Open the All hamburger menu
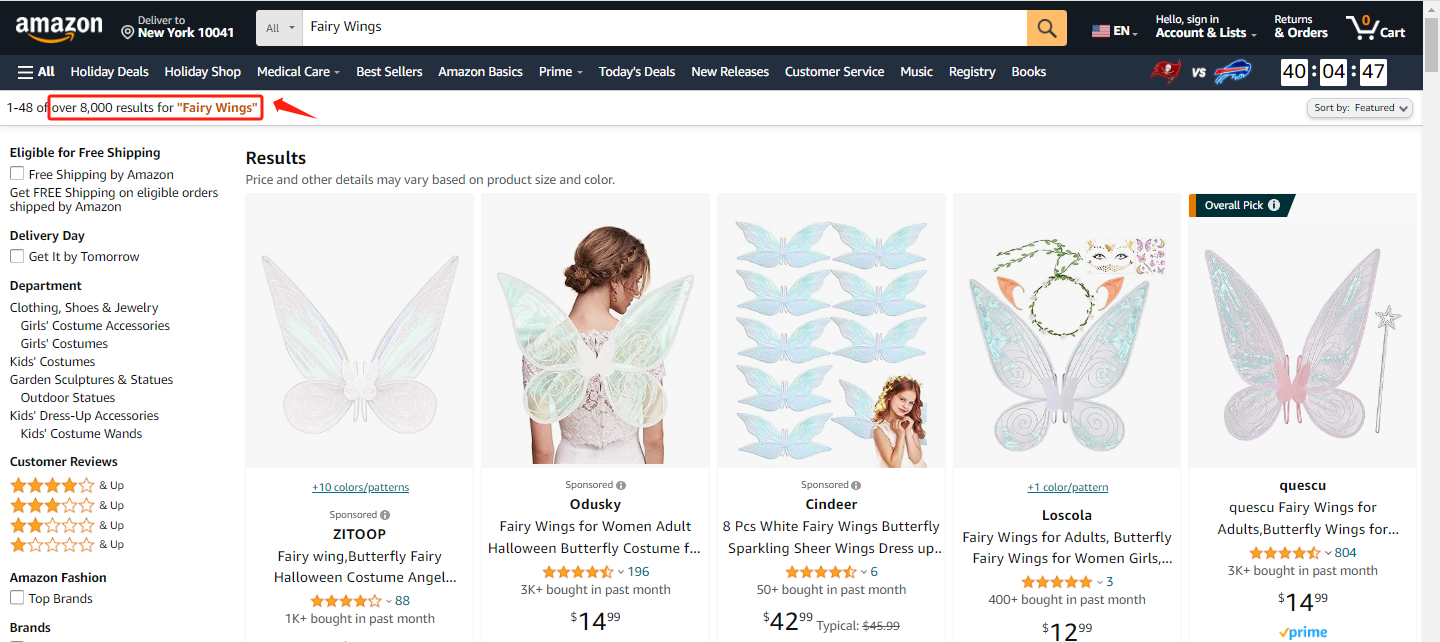The width and height of the screenshot is (1440, 642). click(x=36, y=72)
